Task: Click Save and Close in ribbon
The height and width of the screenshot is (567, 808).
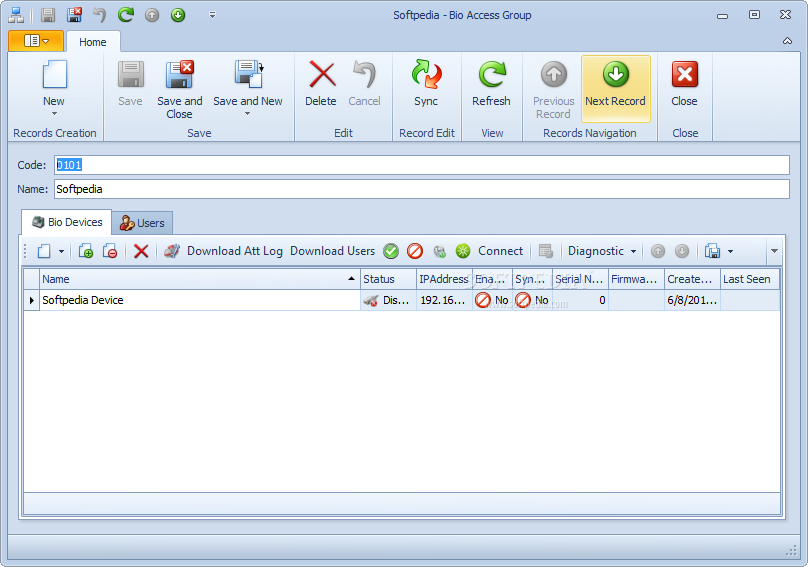Action: (x=179, y=90)
